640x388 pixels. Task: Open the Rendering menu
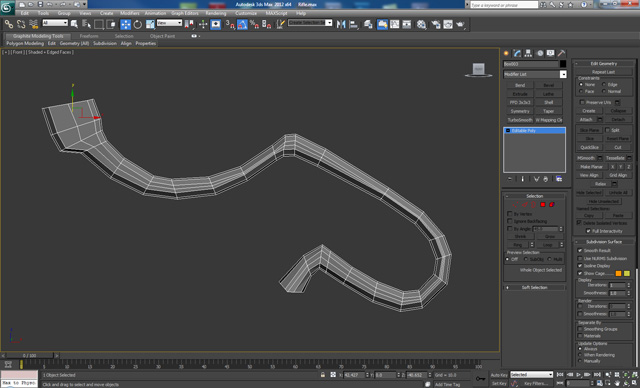tap(216, 13)
